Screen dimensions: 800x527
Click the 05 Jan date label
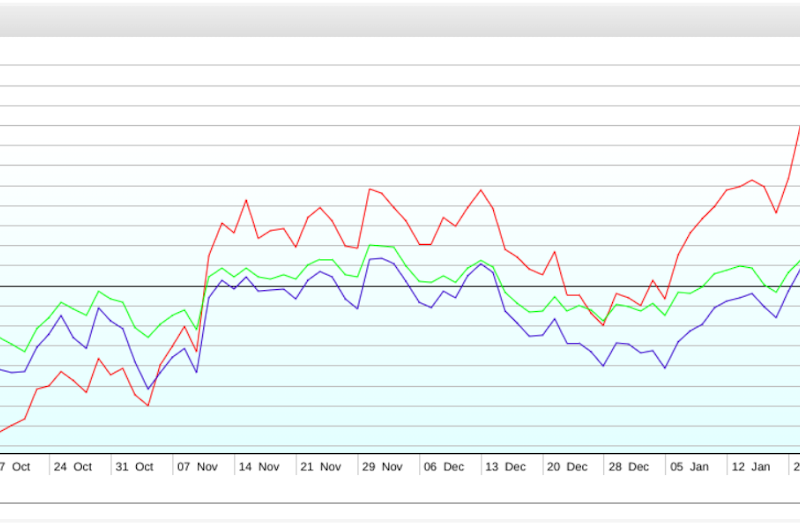tap(689, 467)
